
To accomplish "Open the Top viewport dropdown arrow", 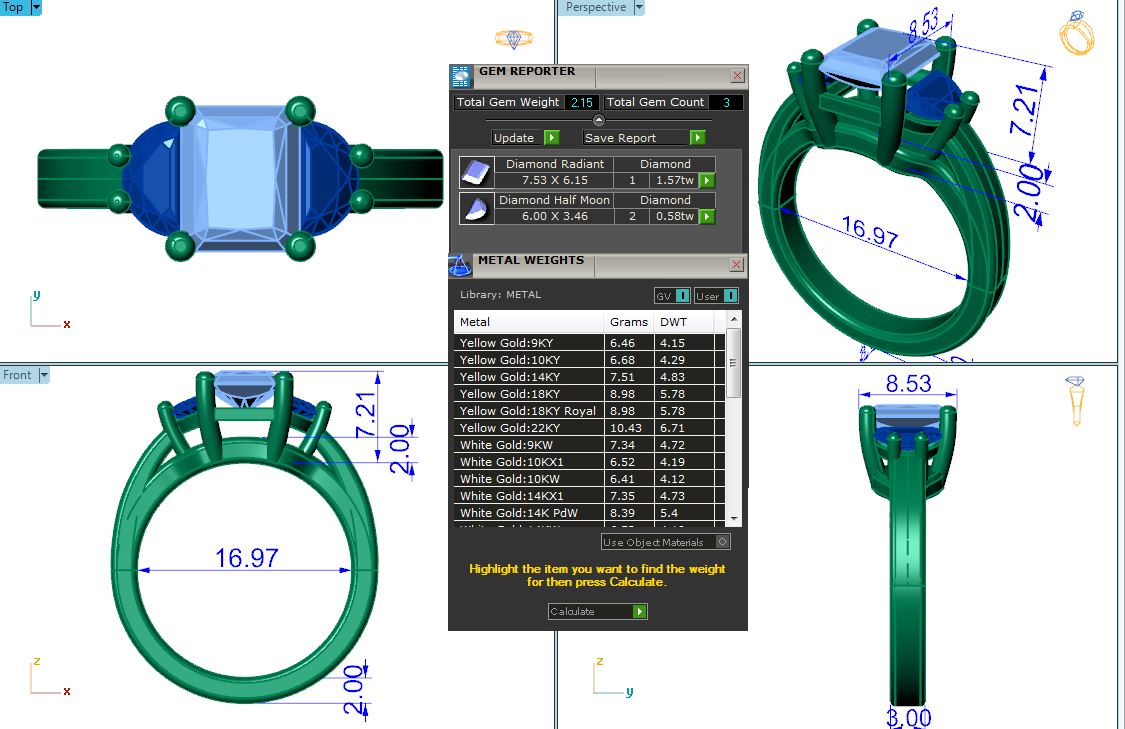I will [37, 7].
